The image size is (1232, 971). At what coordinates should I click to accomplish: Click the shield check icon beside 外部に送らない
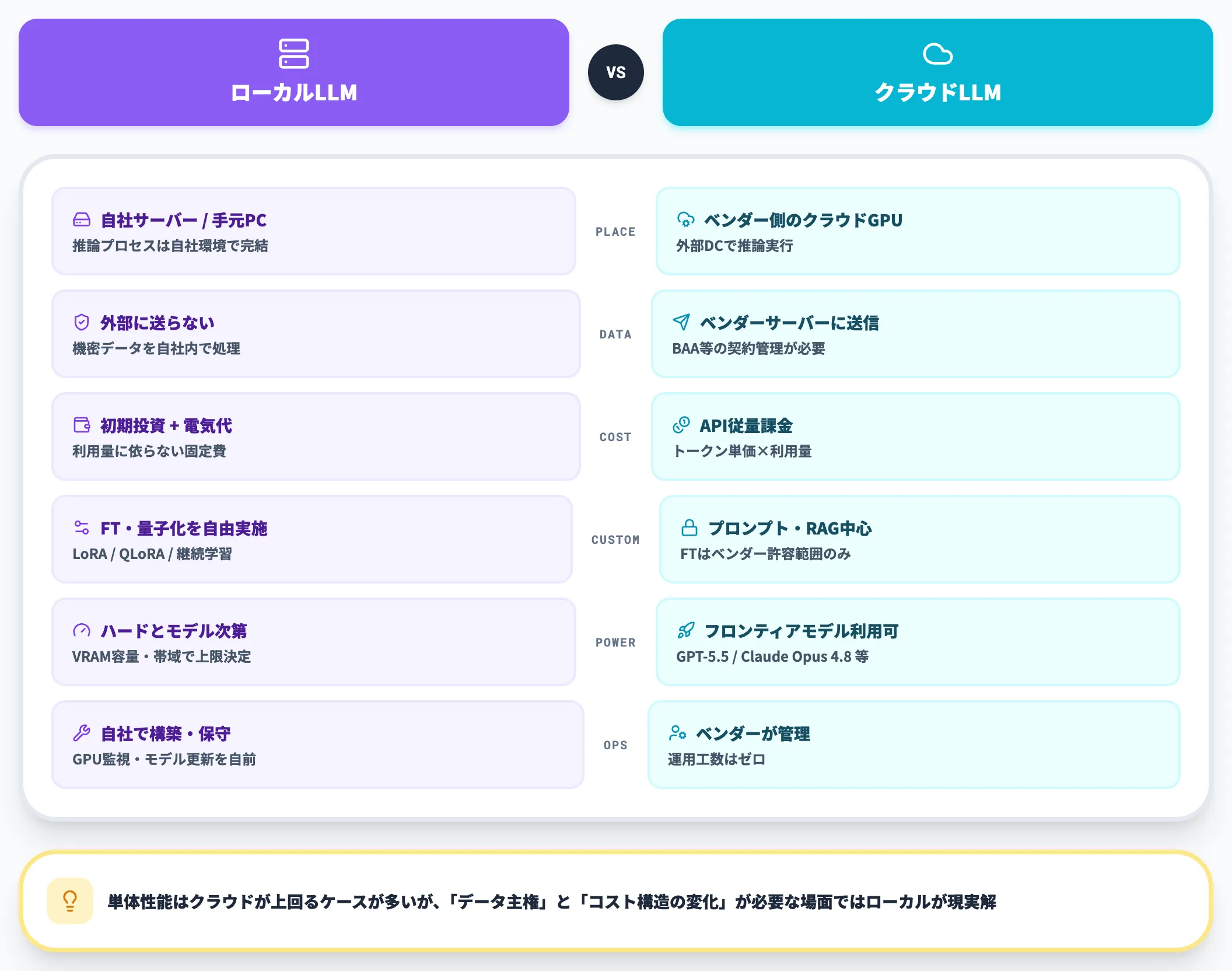(x=82, y=323)
